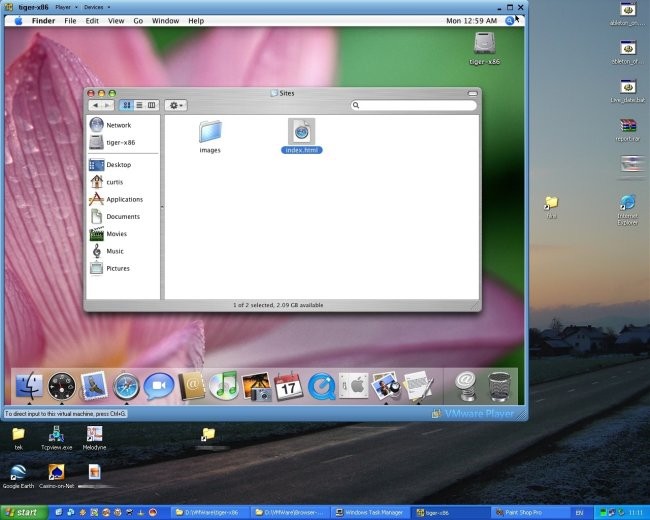Viewport: 650px width, 520px height.
Task: Go to Network in Finder sidebar
Action: [x=110, y=125]
